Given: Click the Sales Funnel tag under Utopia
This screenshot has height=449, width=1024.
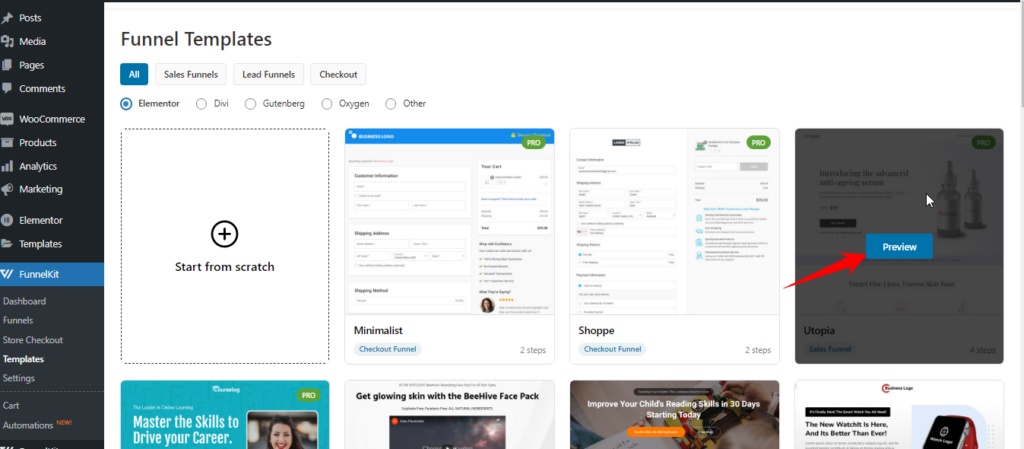Looking at the screenshot, I should (x=829, y=349).
